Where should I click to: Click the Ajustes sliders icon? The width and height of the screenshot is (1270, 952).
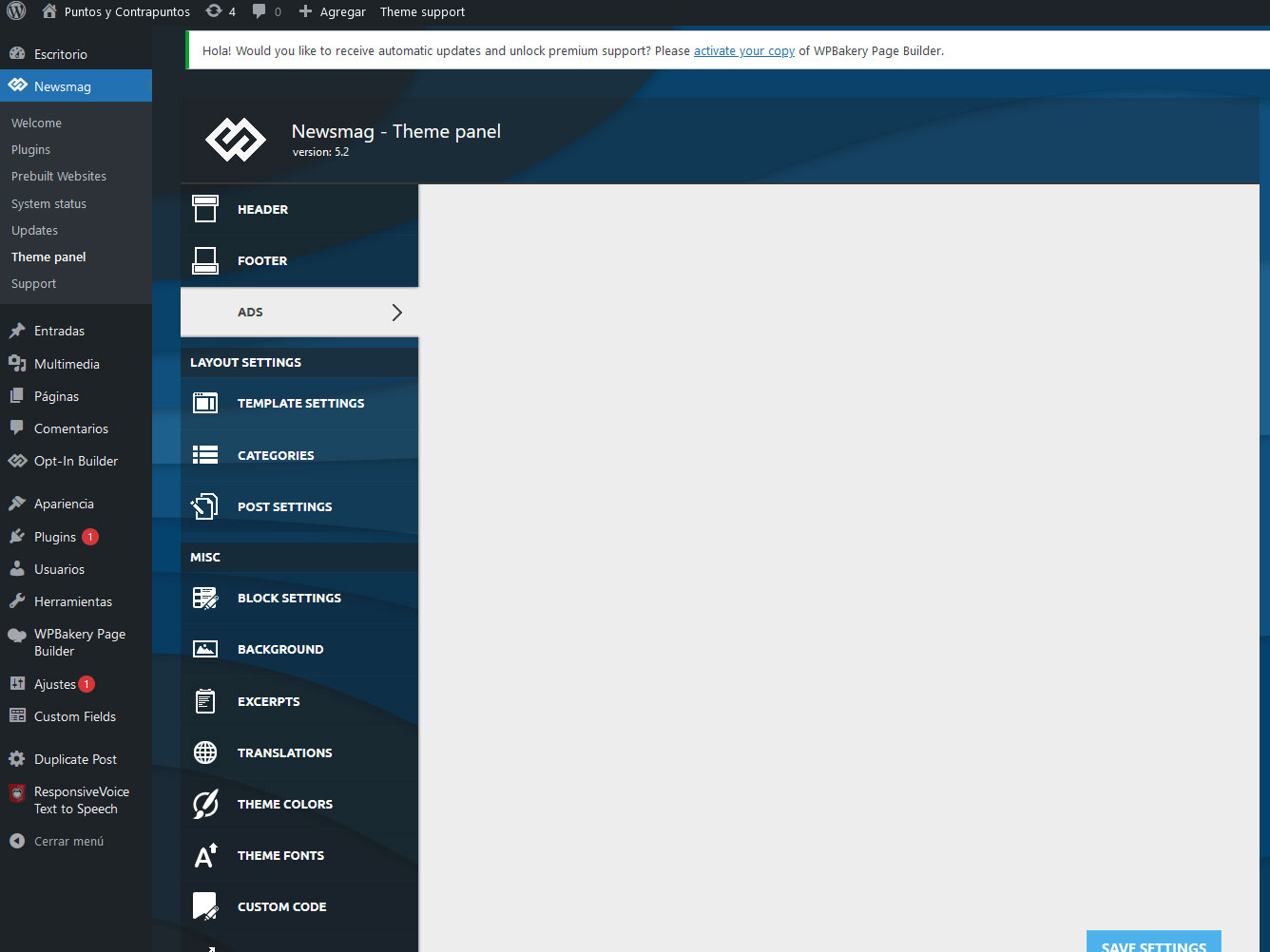click(17, 684)
